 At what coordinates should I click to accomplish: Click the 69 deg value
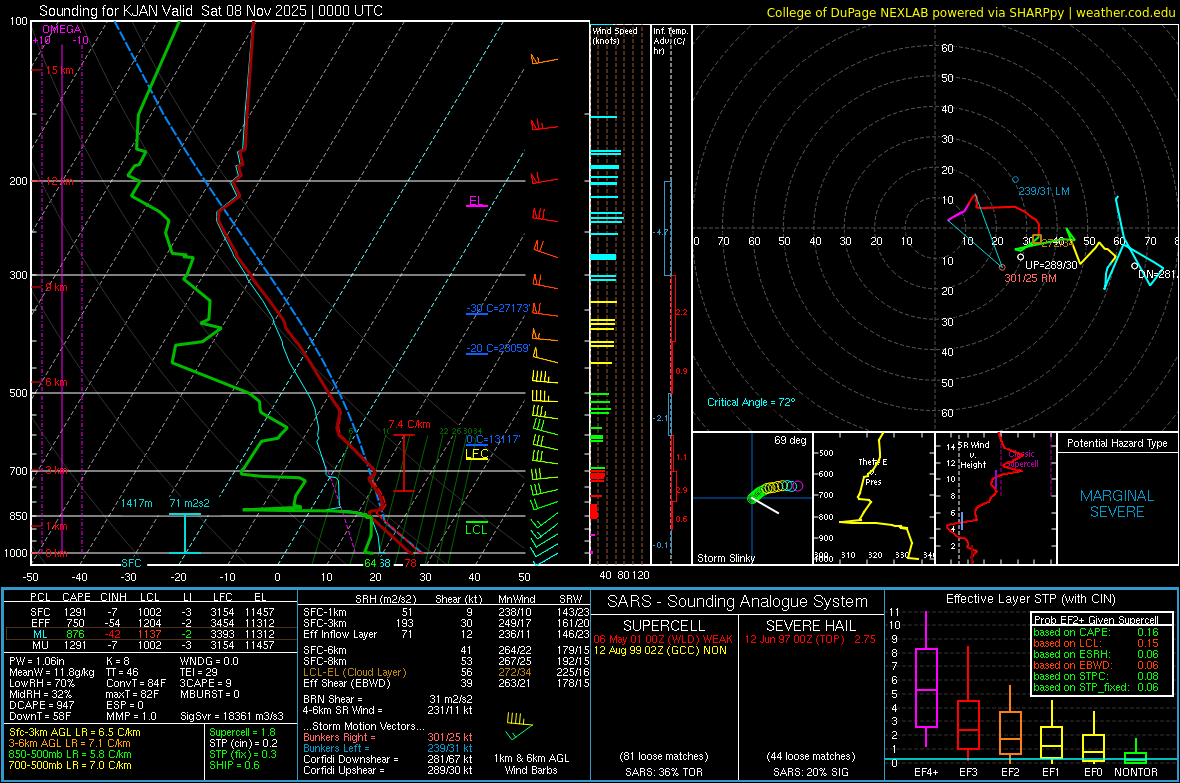click(x=790, y=440)
